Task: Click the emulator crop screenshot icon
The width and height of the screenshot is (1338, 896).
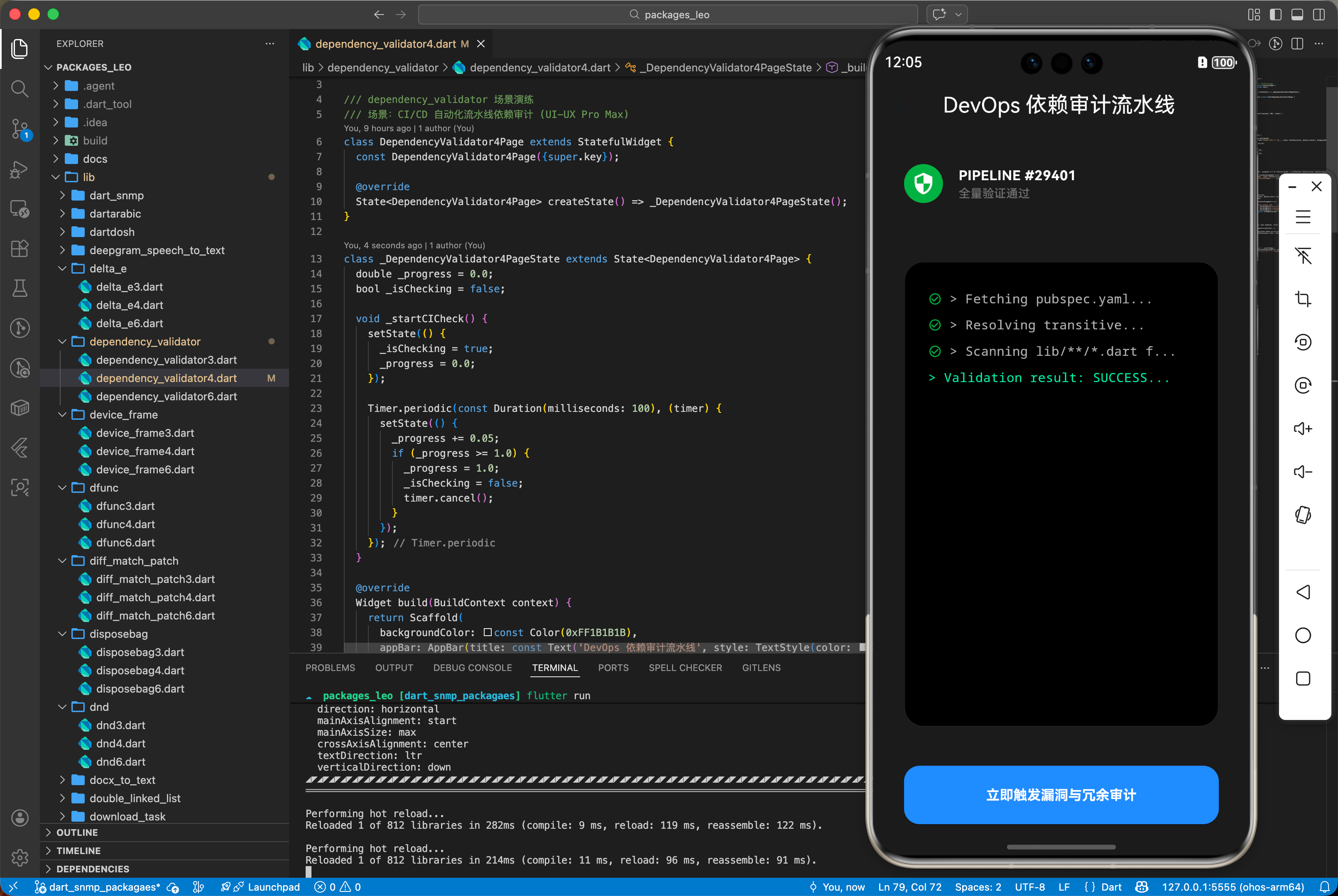Action: click(1303, 299)
